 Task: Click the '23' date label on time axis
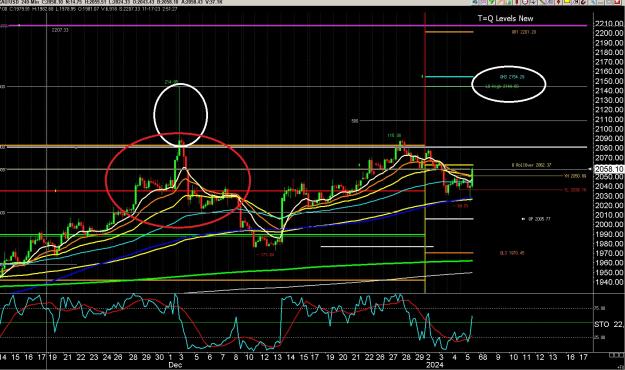94,357
